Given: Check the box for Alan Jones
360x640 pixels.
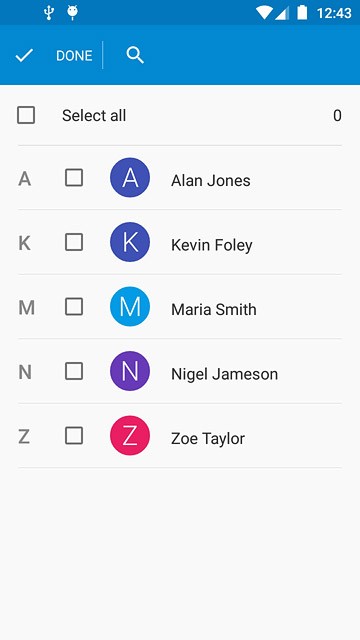Looking at the screenshot, I should tap(74, 178).
